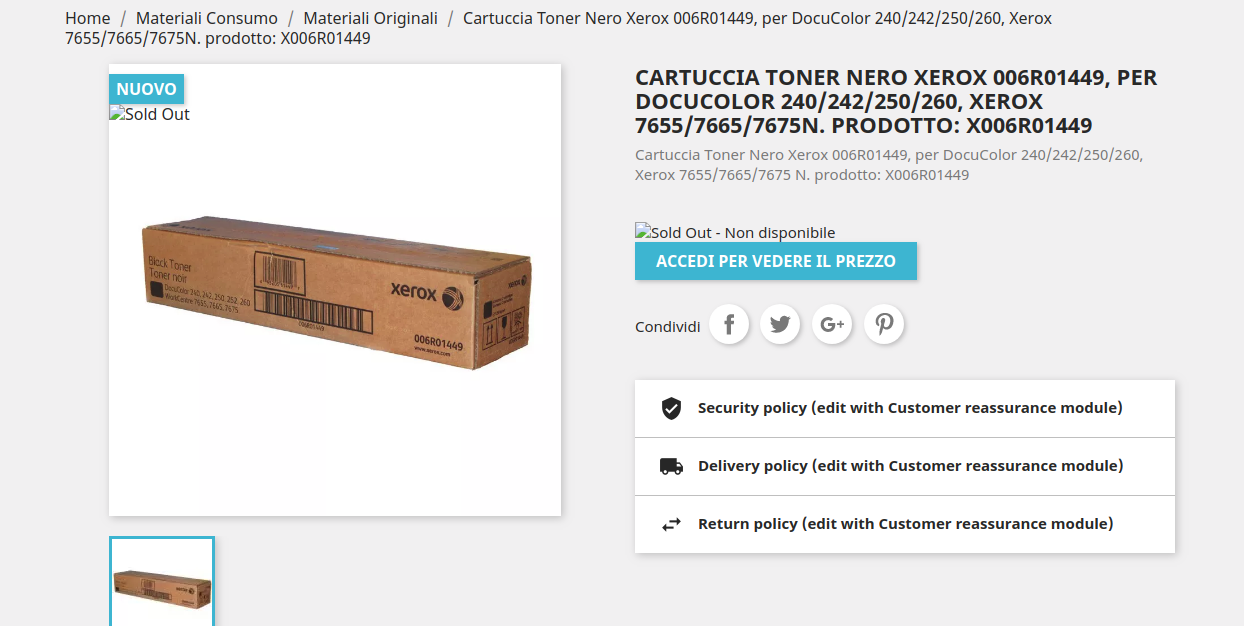The image size is (1244, 626).
Task: Open Materiali Consumo breadcrumb
Action: pyautogui.click(x=207, y=18)
